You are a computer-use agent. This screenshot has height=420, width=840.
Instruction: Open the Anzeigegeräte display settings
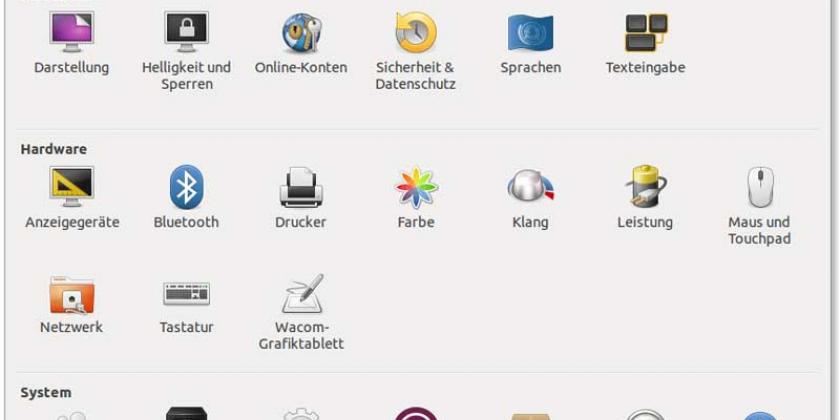tap(71, 188)
